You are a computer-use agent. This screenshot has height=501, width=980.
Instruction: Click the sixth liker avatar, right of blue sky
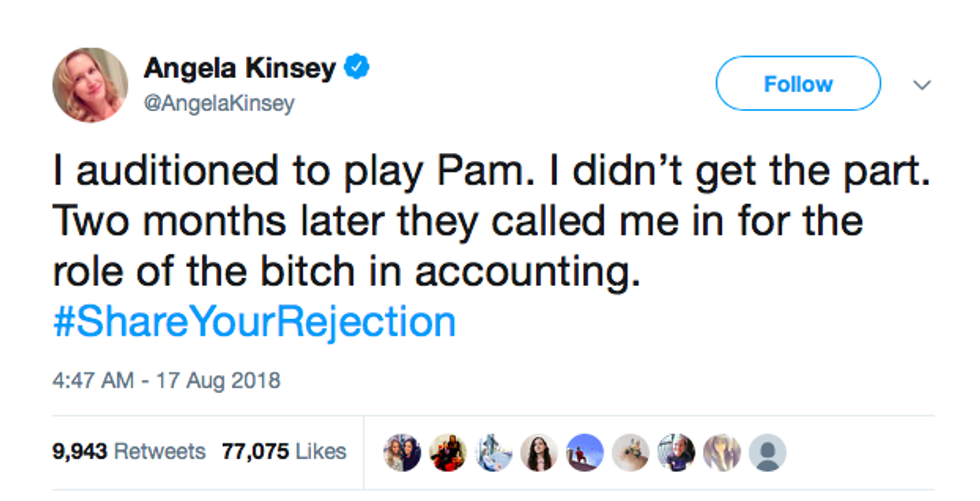point(630,452)
